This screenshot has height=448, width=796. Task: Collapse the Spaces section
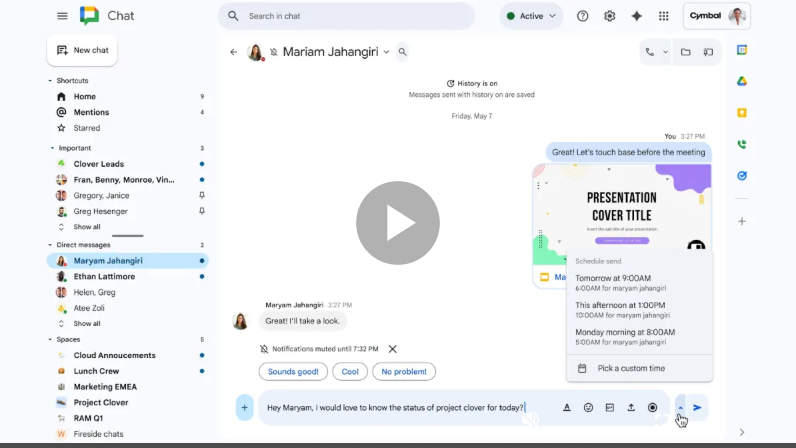[x=51, y=340]
